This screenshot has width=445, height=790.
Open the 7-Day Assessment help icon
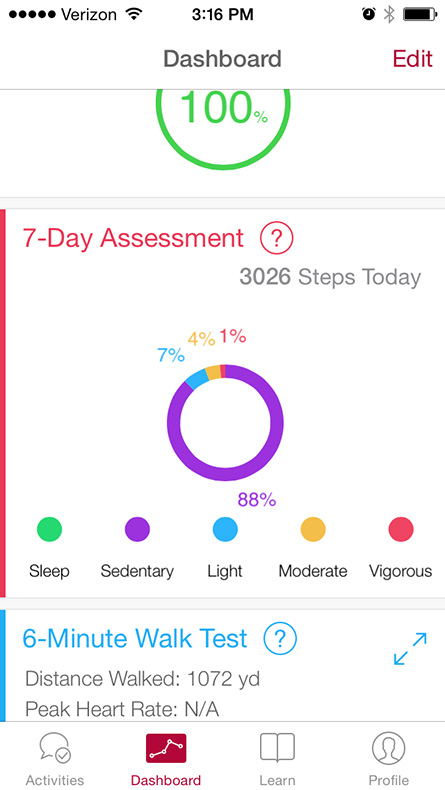pyautogui.click(x=277, y=238)
